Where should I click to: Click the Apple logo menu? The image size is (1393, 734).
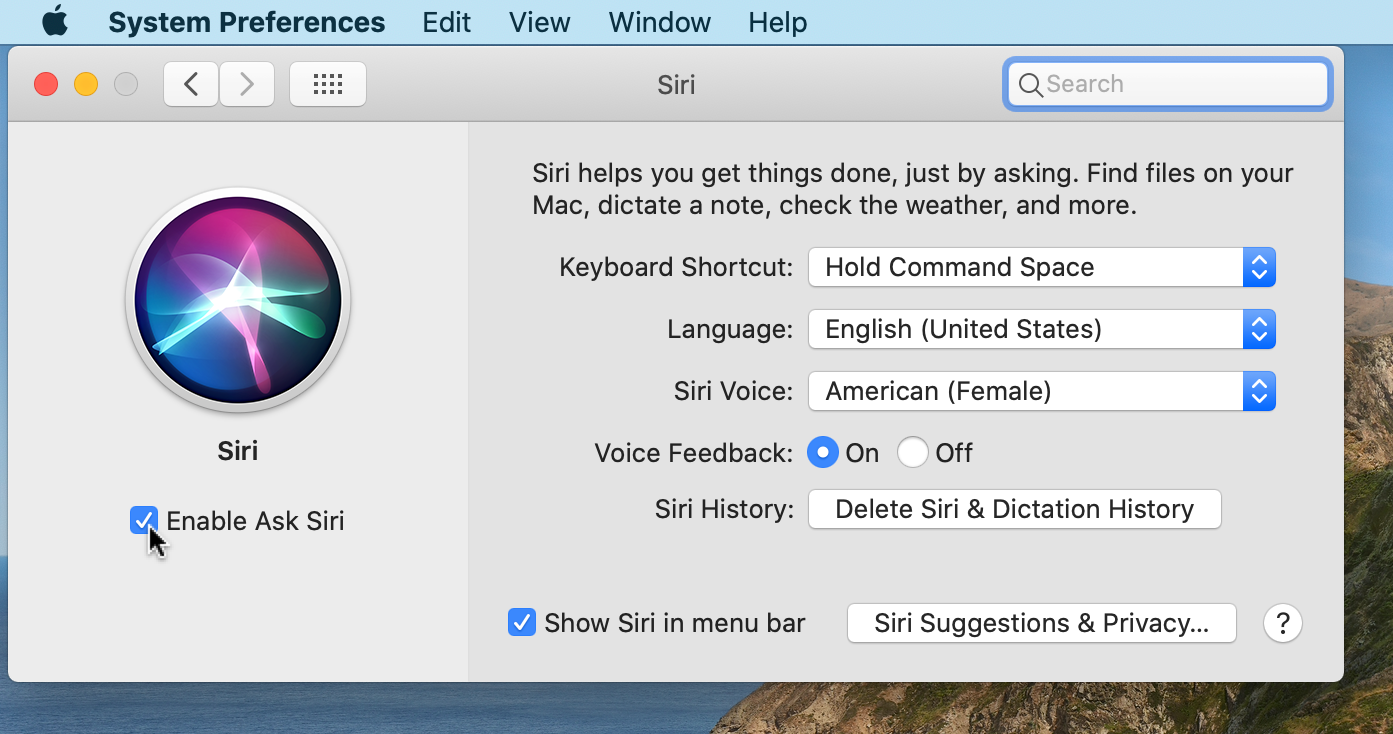pos(55,22)
